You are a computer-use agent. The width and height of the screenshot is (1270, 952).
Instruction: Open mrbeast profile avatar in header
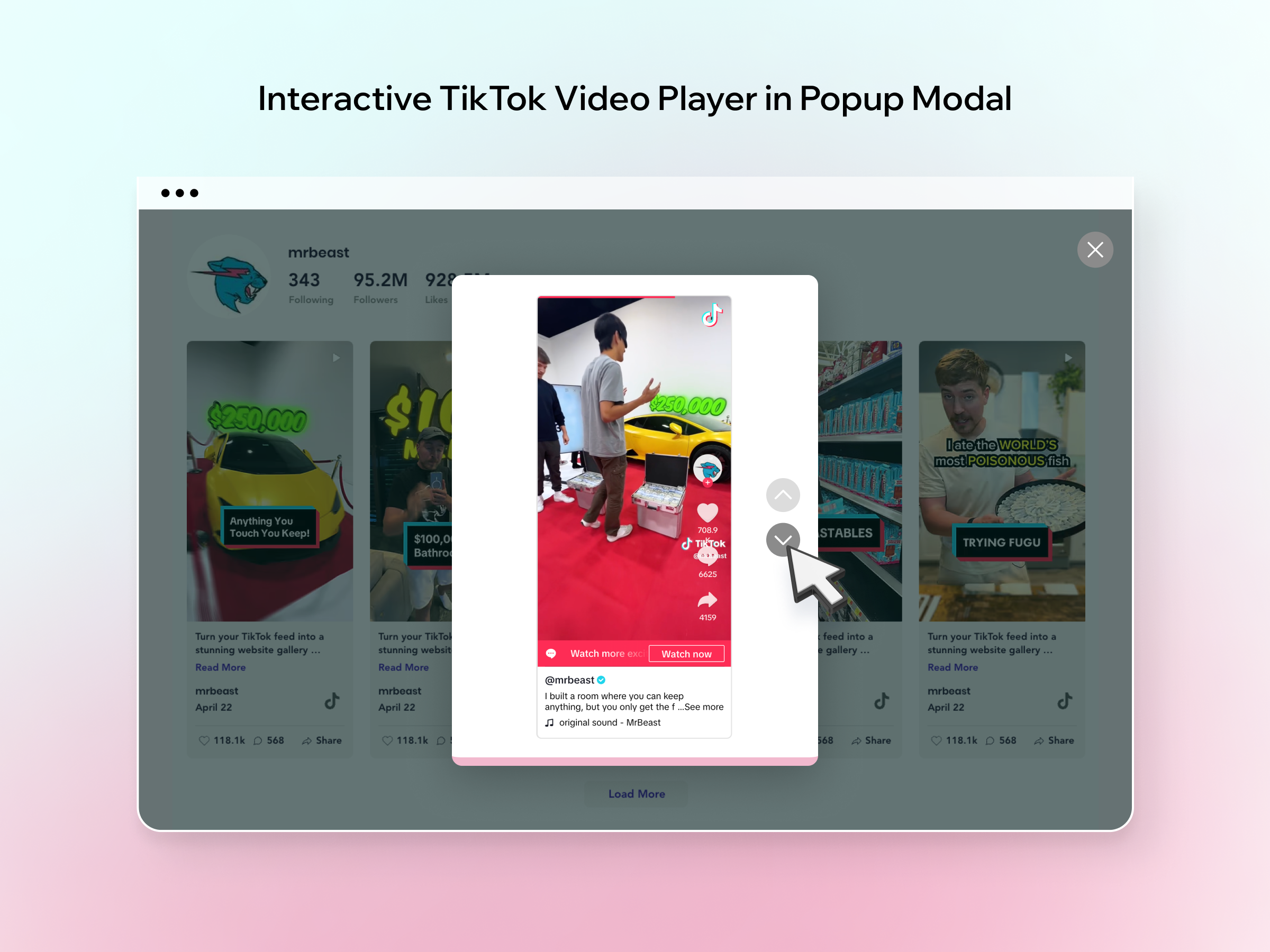pos(229,277)
